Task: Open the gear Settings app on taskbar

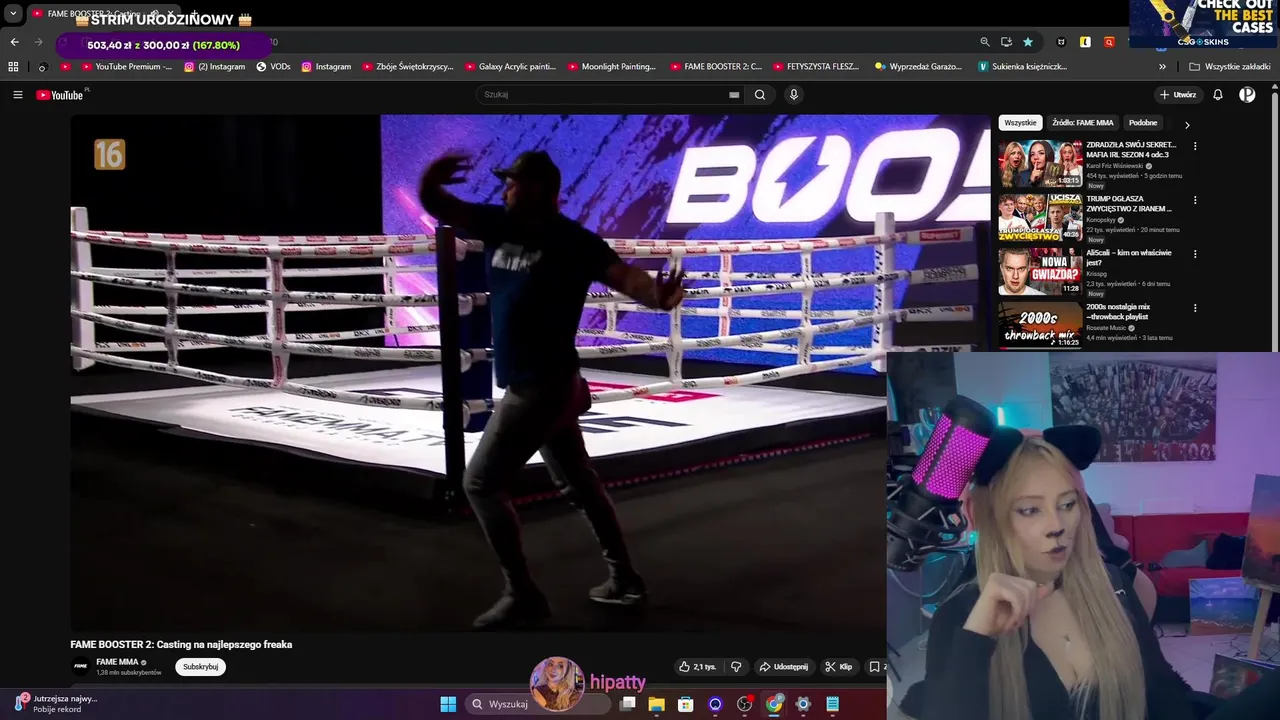Action: click(x=803, y=704)
